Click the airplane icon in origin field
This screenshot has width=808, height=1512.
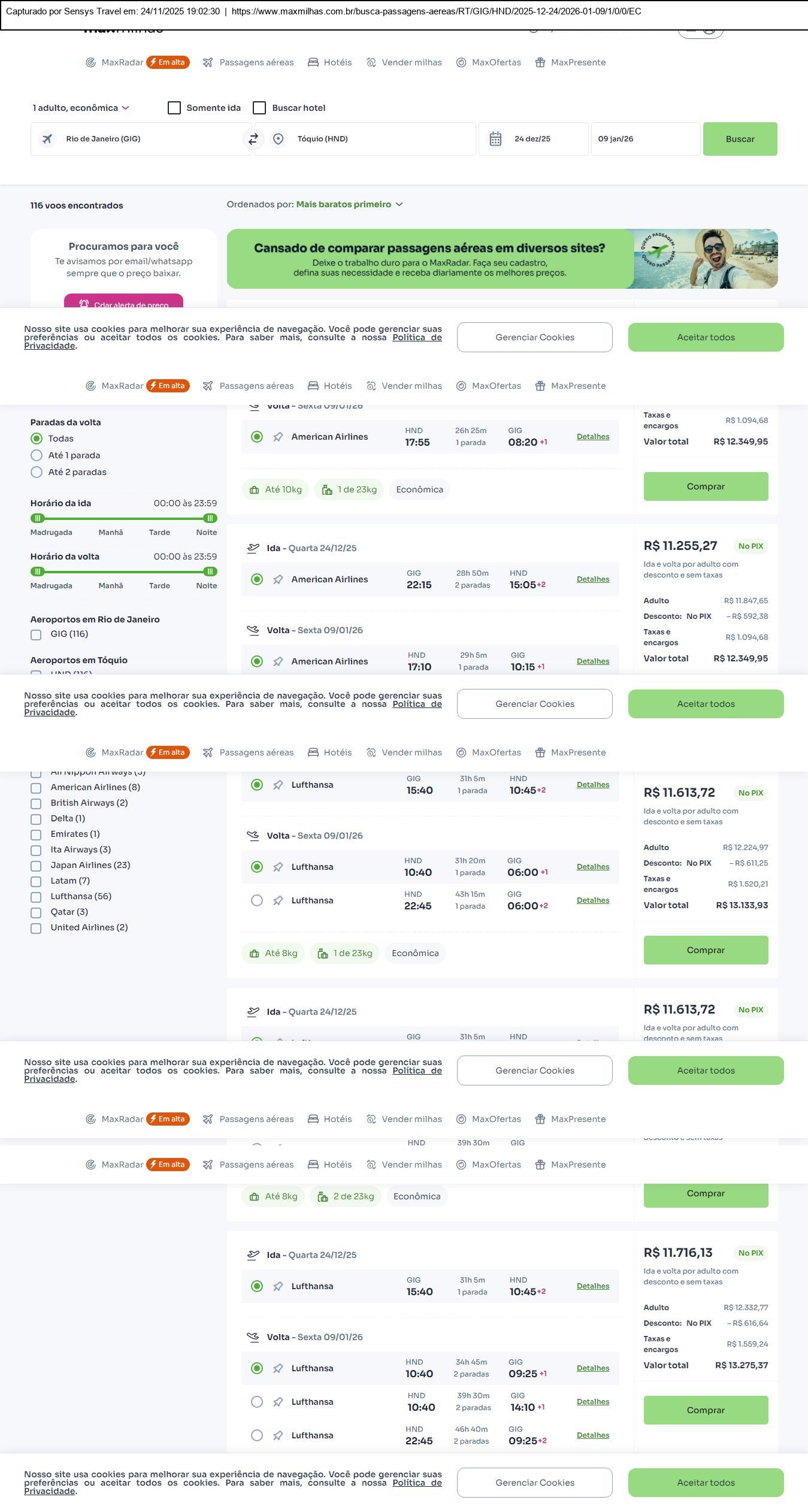pos(47,139)
